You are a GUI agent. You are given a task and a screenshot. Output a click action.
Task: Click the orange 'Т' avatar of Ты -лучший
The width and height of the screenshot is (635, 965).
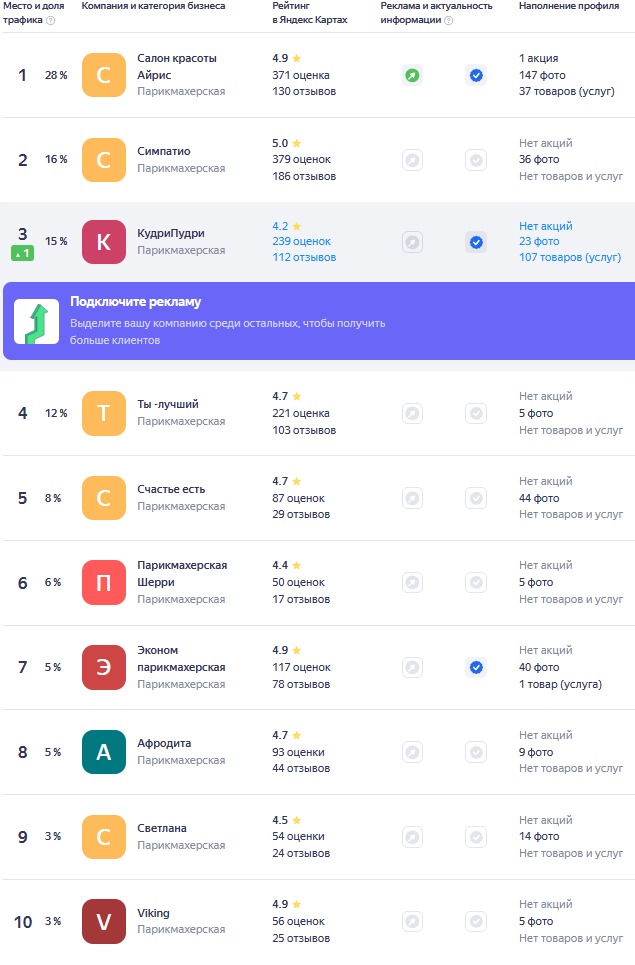tap(104, 413)
